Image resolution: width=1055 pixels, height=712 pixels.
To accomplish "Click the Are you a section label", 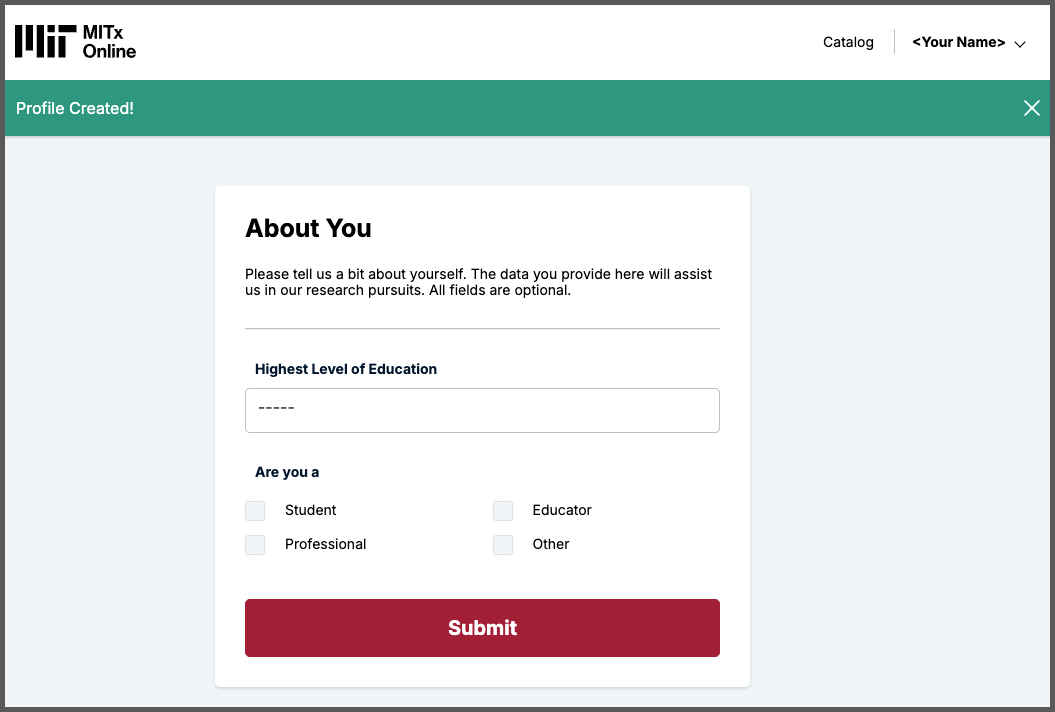I will 287,471.
